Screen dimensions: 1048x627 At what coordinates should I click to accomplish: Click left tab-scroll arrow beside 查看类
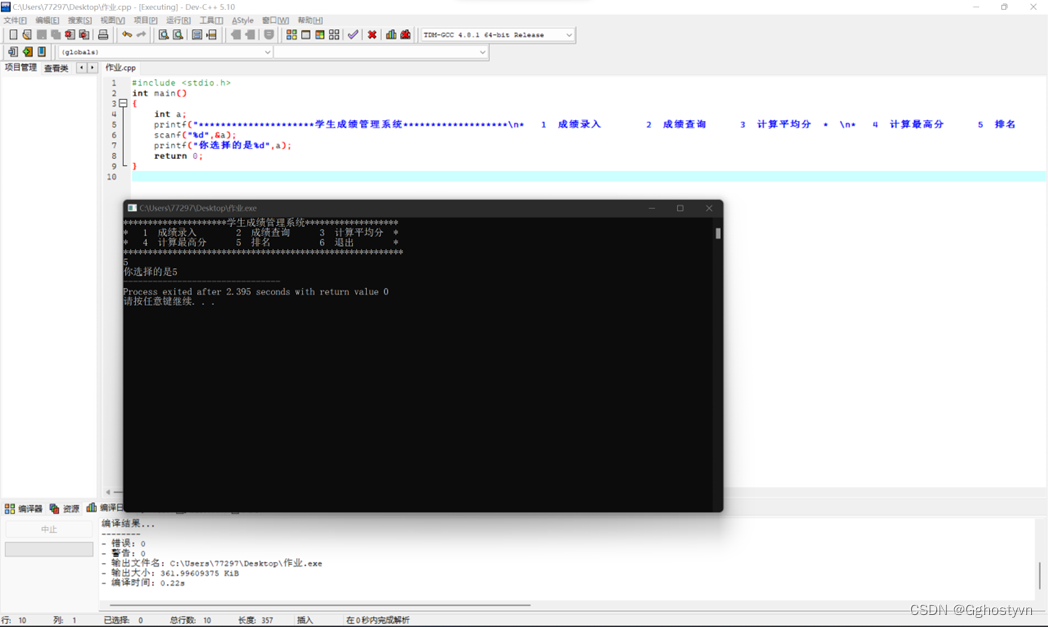(81, 68)
